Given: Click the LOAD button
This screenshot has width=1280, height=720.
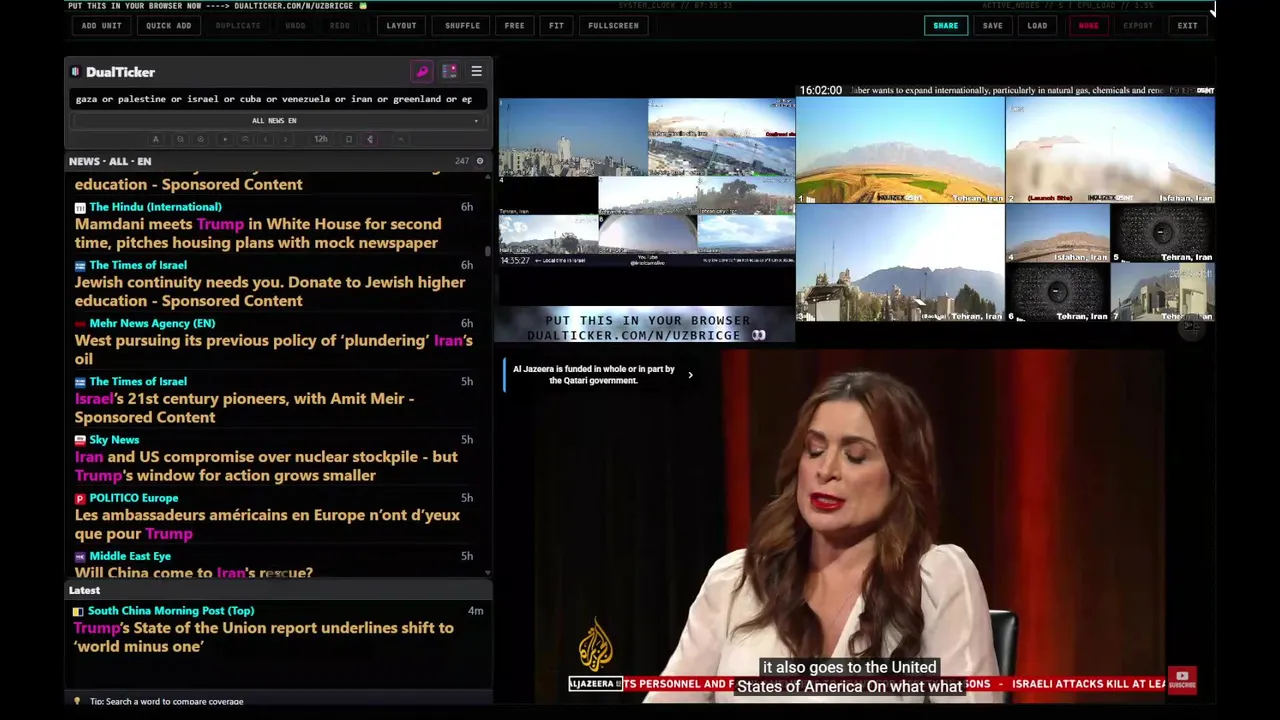Looking at the screenshot, I should (1038, 25).
